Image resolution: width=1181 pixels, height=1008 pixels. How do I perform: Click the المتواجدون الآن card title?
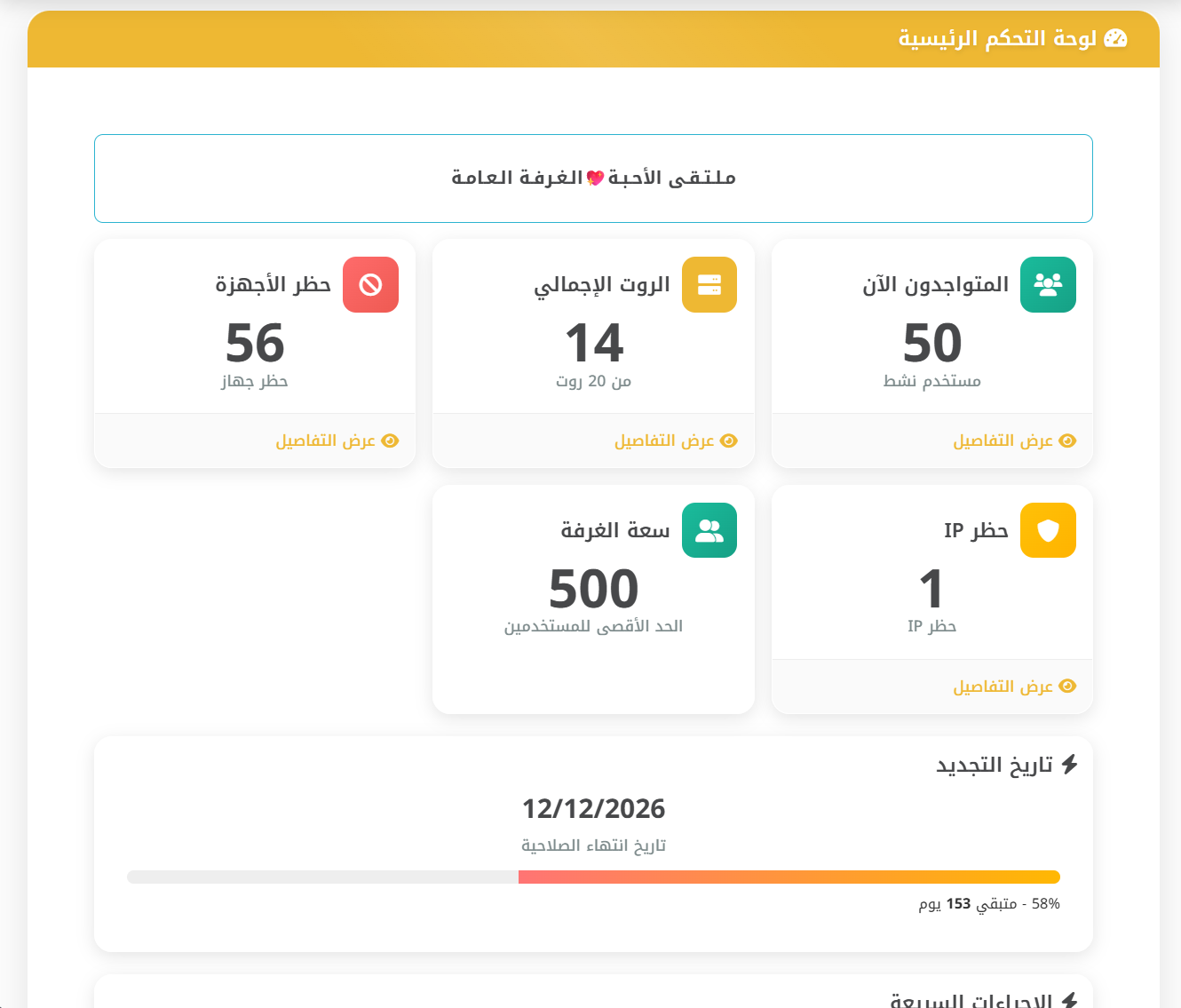tap(936, 285)
